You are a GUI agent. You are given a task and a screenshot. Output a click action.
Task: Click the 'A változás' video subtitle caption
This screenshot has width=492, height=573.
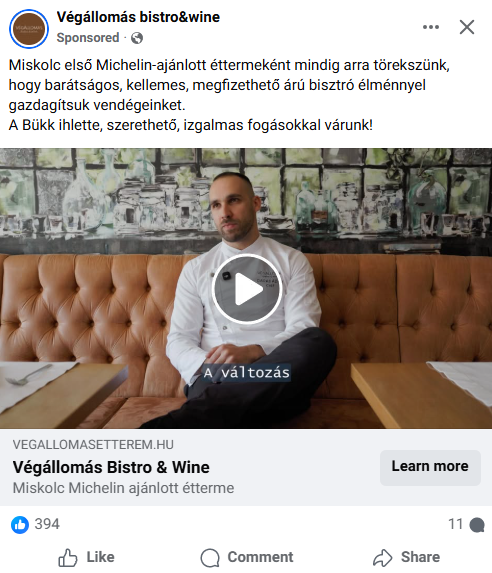click(247, 373)
